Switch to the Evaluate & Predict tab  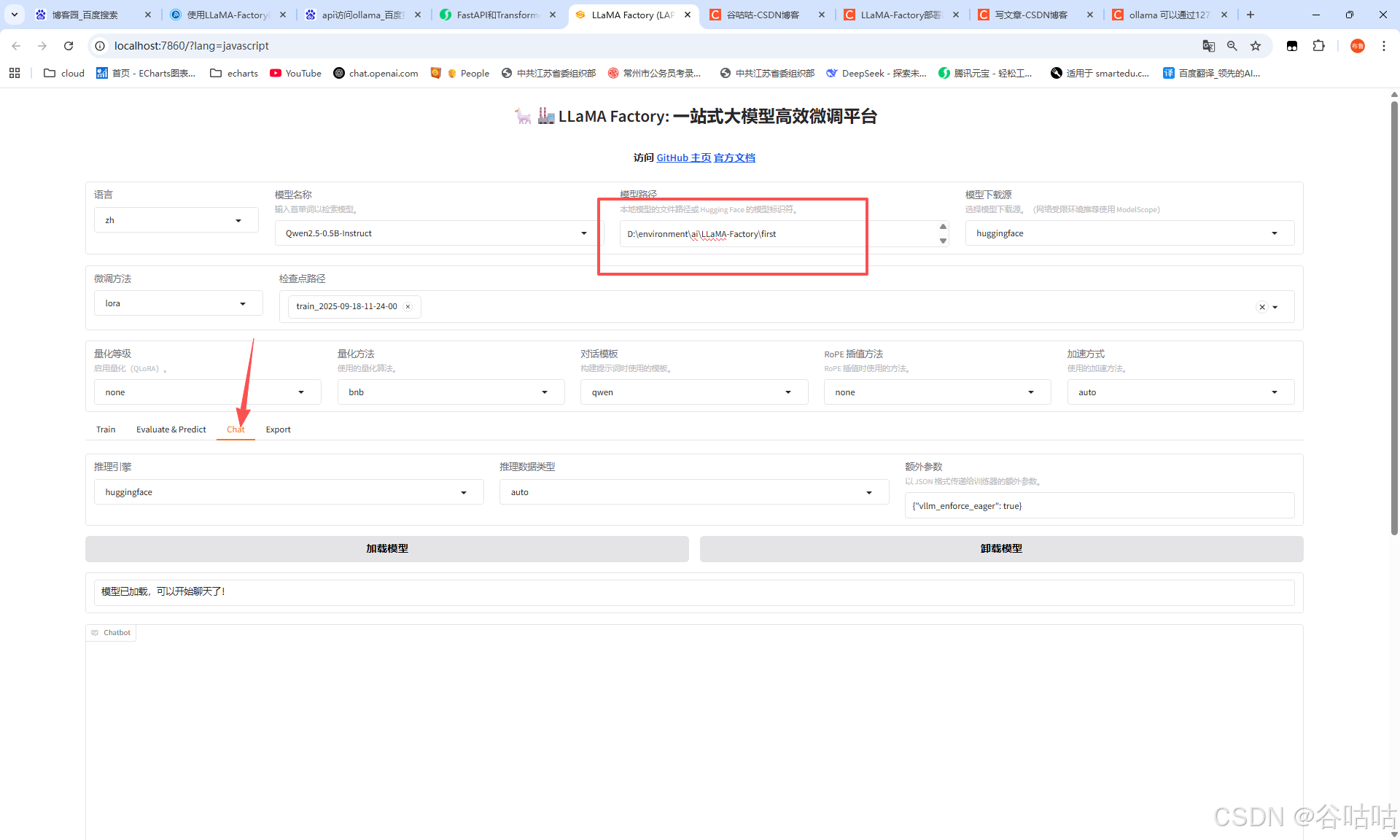point(171,429)
